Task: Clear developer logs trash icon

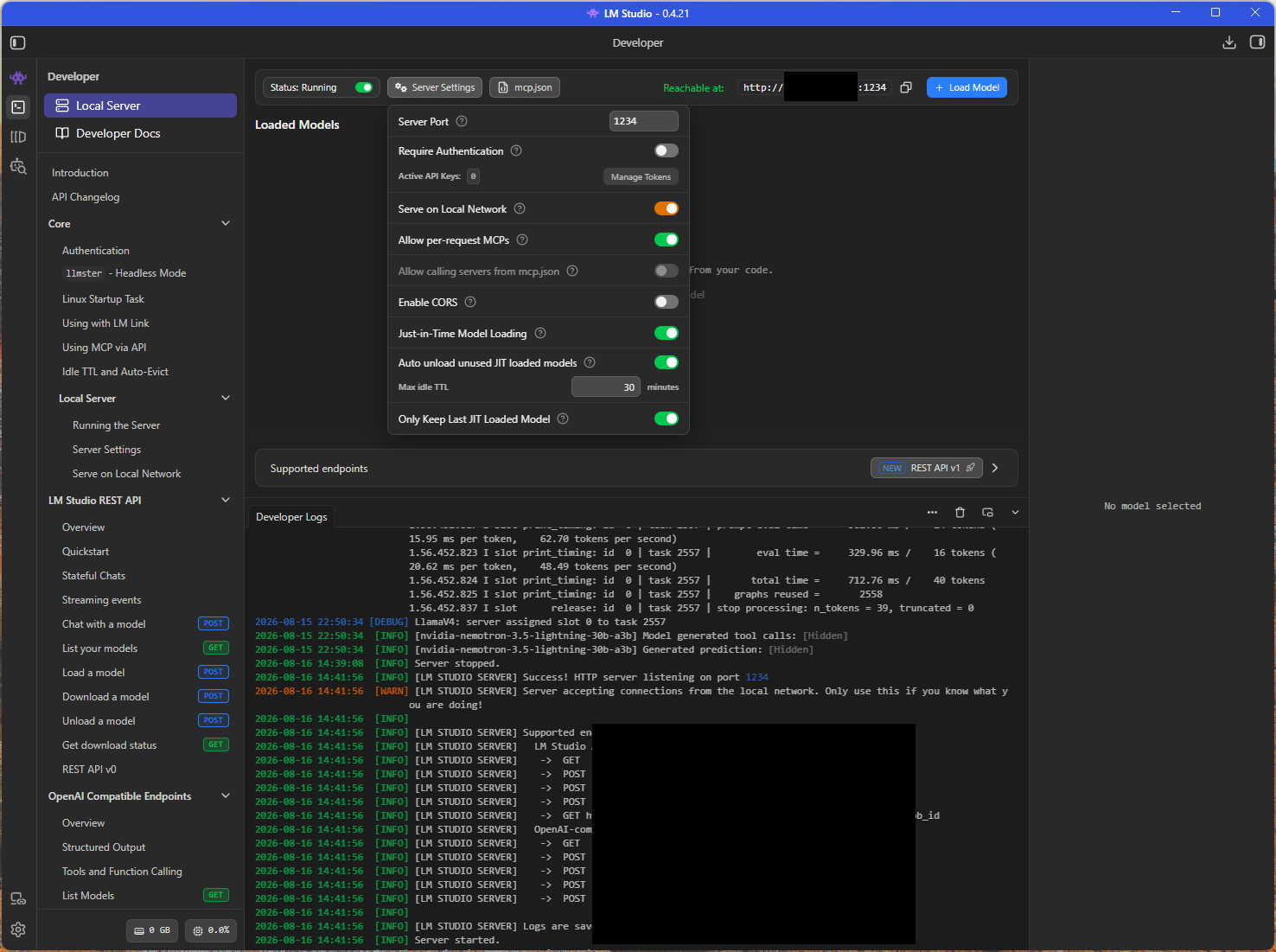Action: [x=960, y=513]
